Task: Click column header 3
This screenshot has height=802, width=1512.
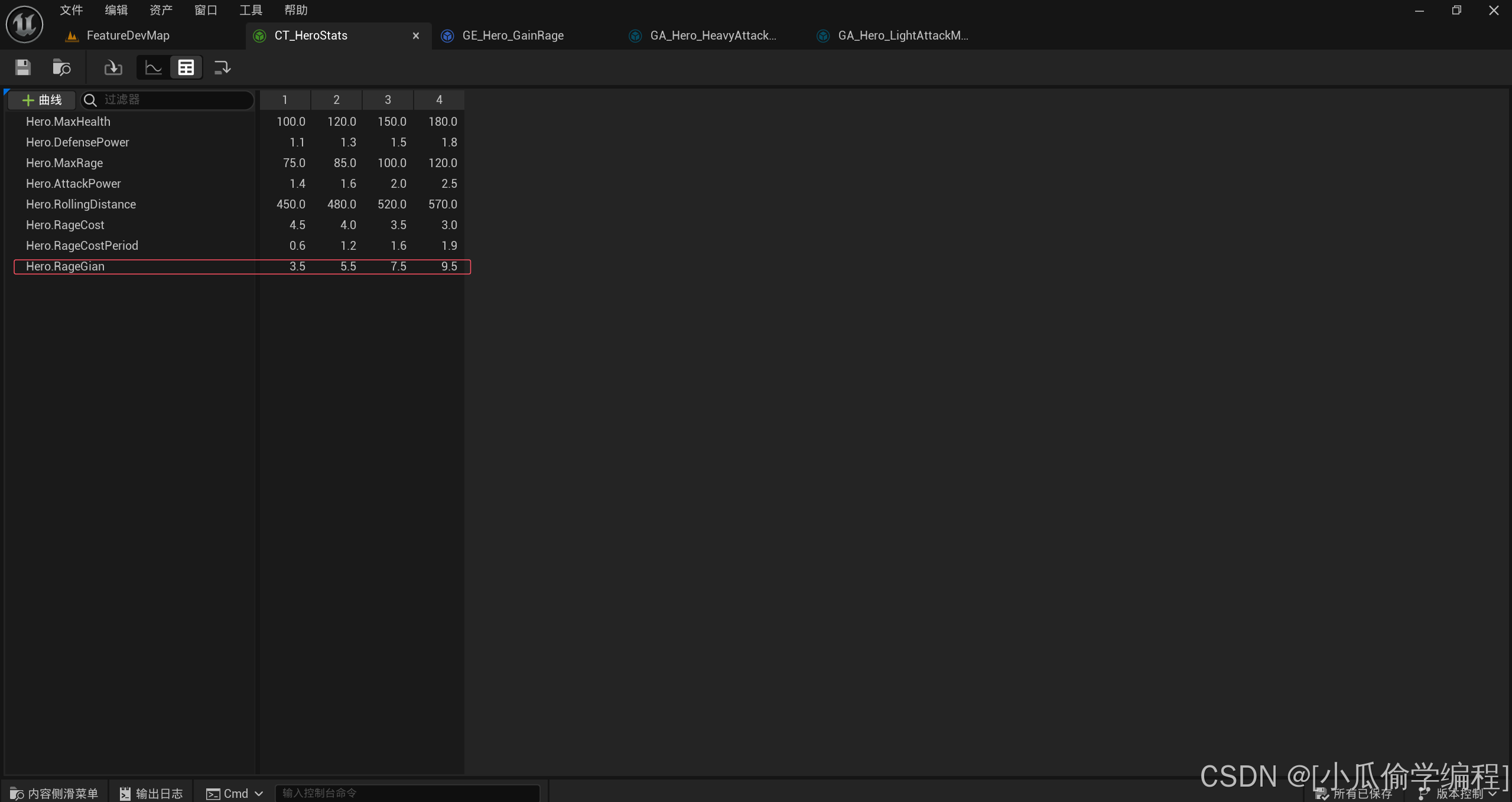Action: [388, 100]
